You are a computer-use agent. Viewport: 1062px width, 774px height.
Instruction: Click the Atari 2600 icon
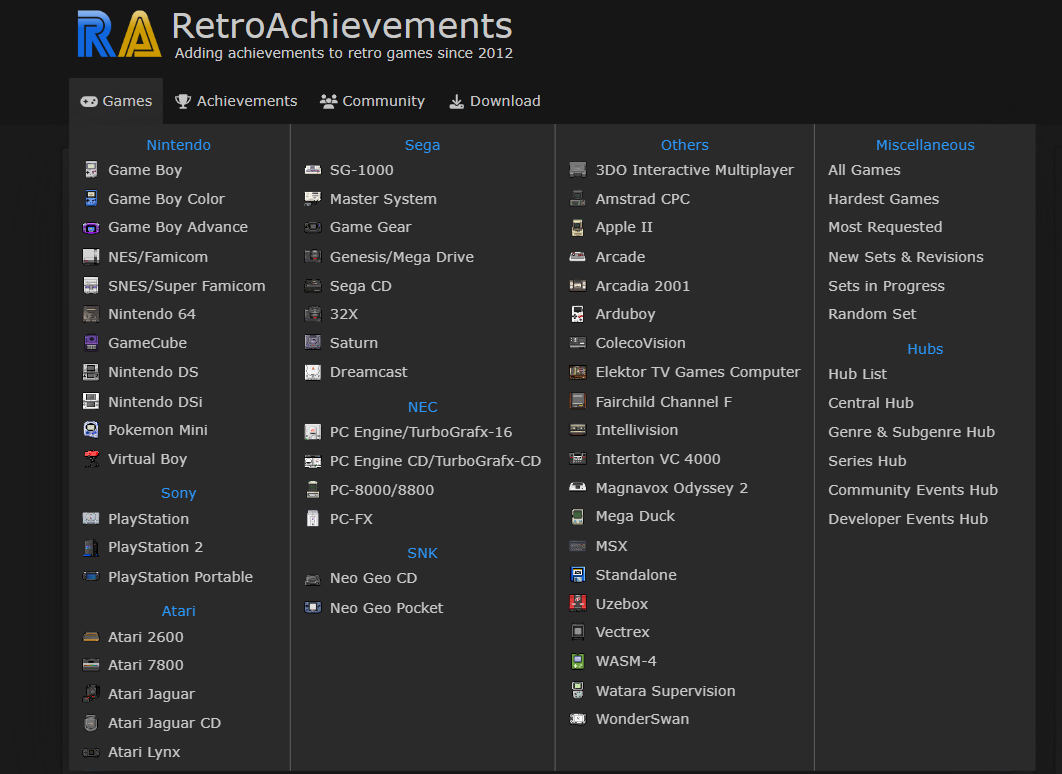(89, 637)
